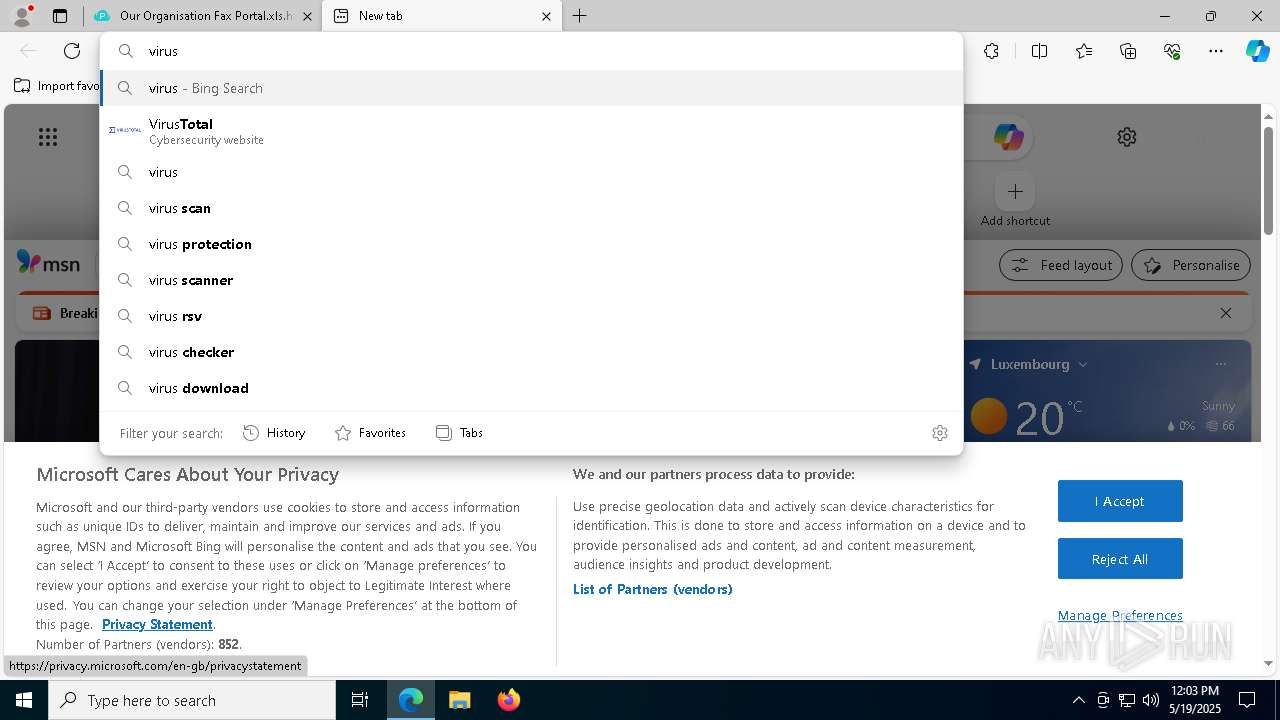
Task: Pick the 'virus protection' suggestion
Action: click(x=531, y=244)
